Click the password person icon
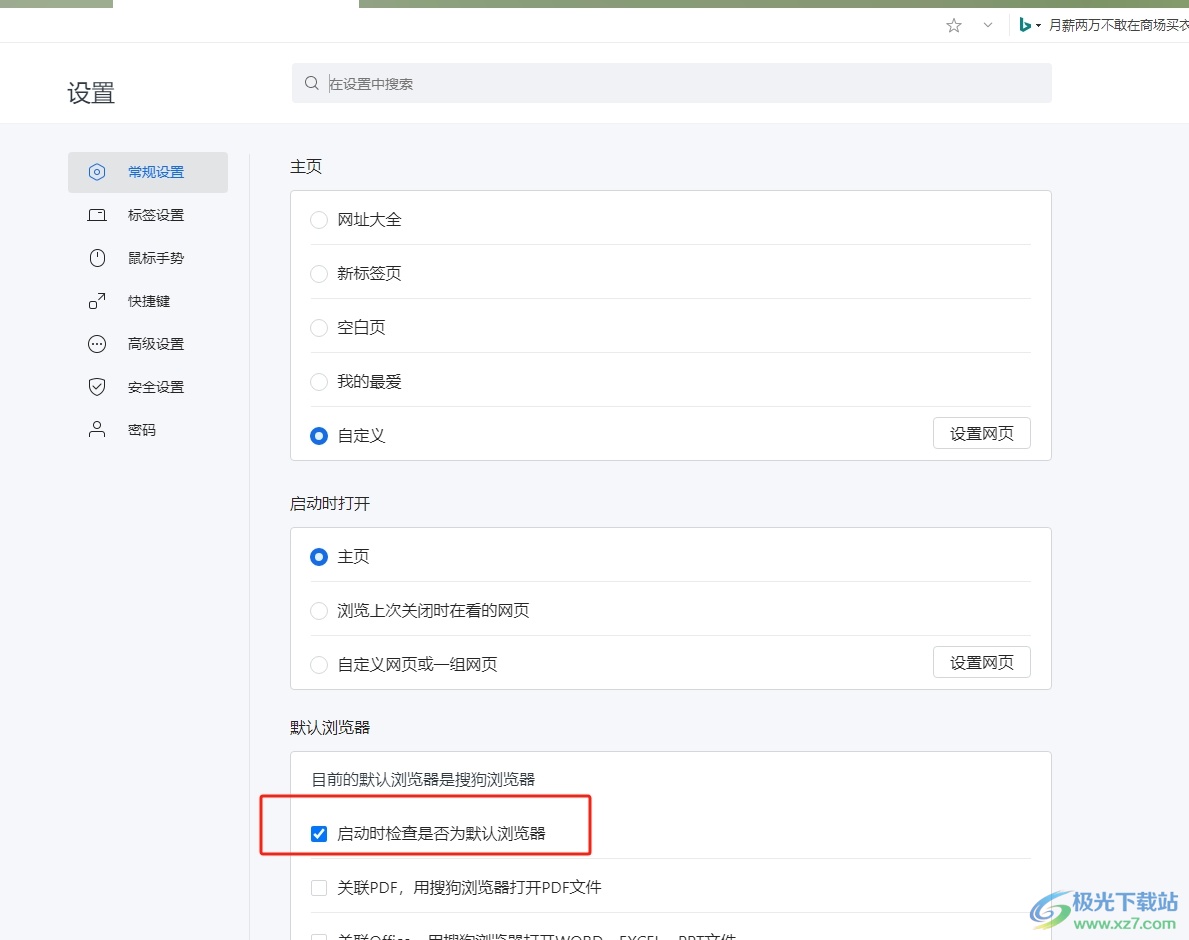 97,430
